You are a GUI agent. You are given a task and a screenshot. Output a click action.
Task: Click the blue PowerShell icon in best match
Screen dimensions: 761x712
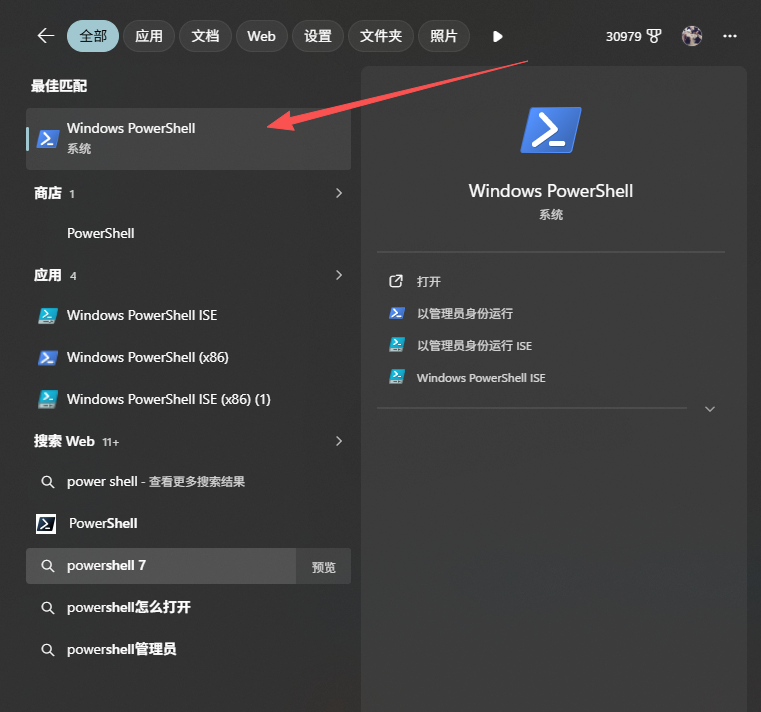pos(48,139)
